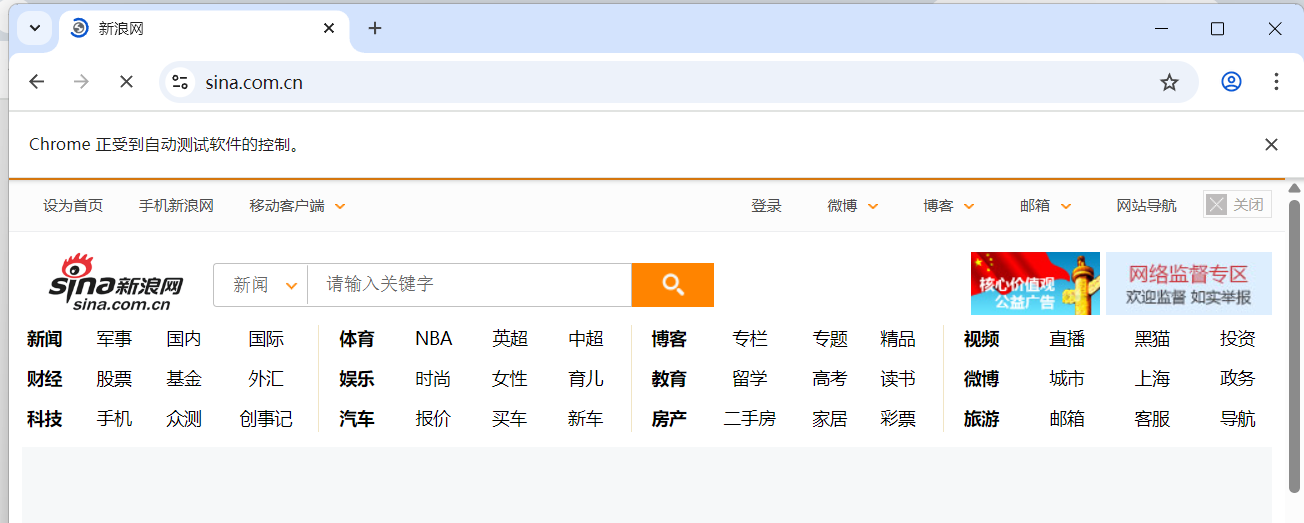Dismiss the automated test software notice

pos(1271,144)
